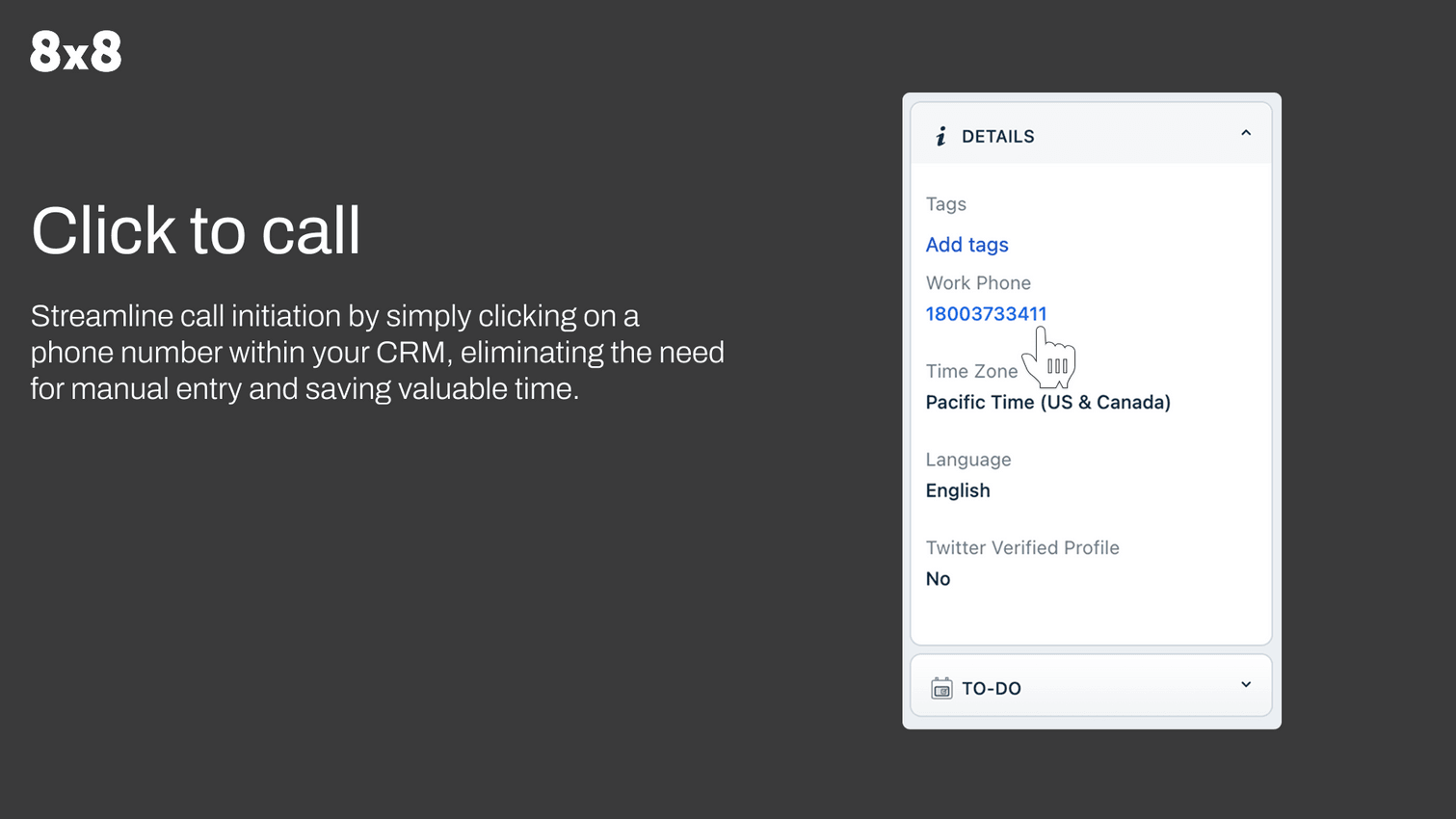
Task: Click the 8x8 logo
Action: tap(76, 51)
